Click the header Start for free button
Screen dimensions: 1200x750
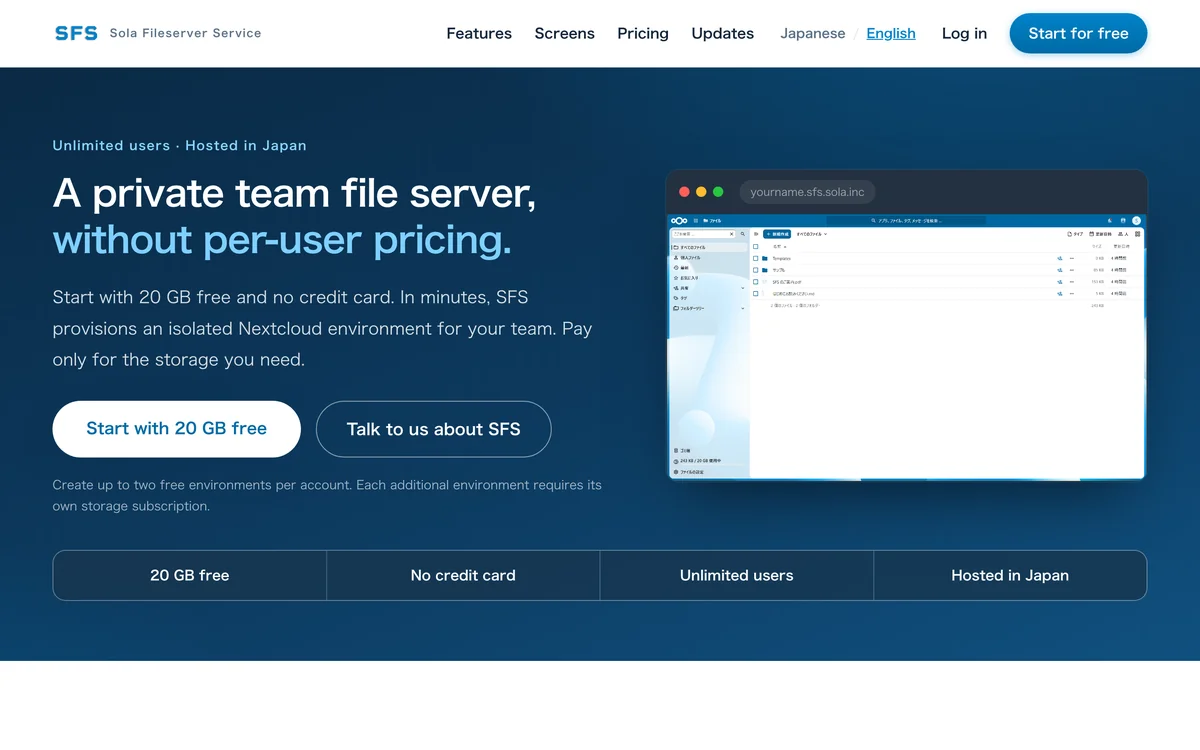[1078, 33]
